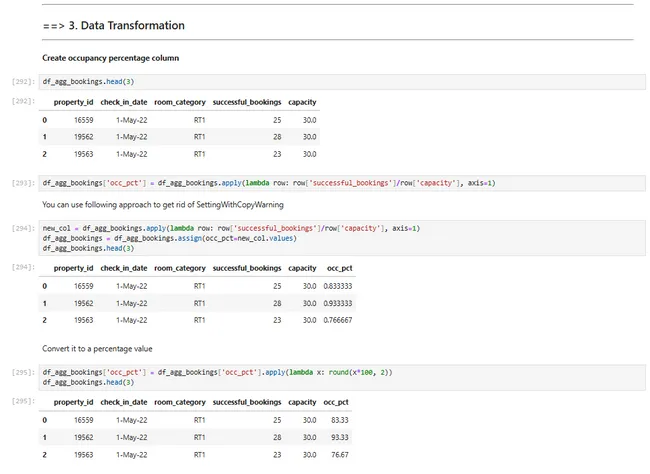Click successful_bookings header in output 292 table

(247, 102)
